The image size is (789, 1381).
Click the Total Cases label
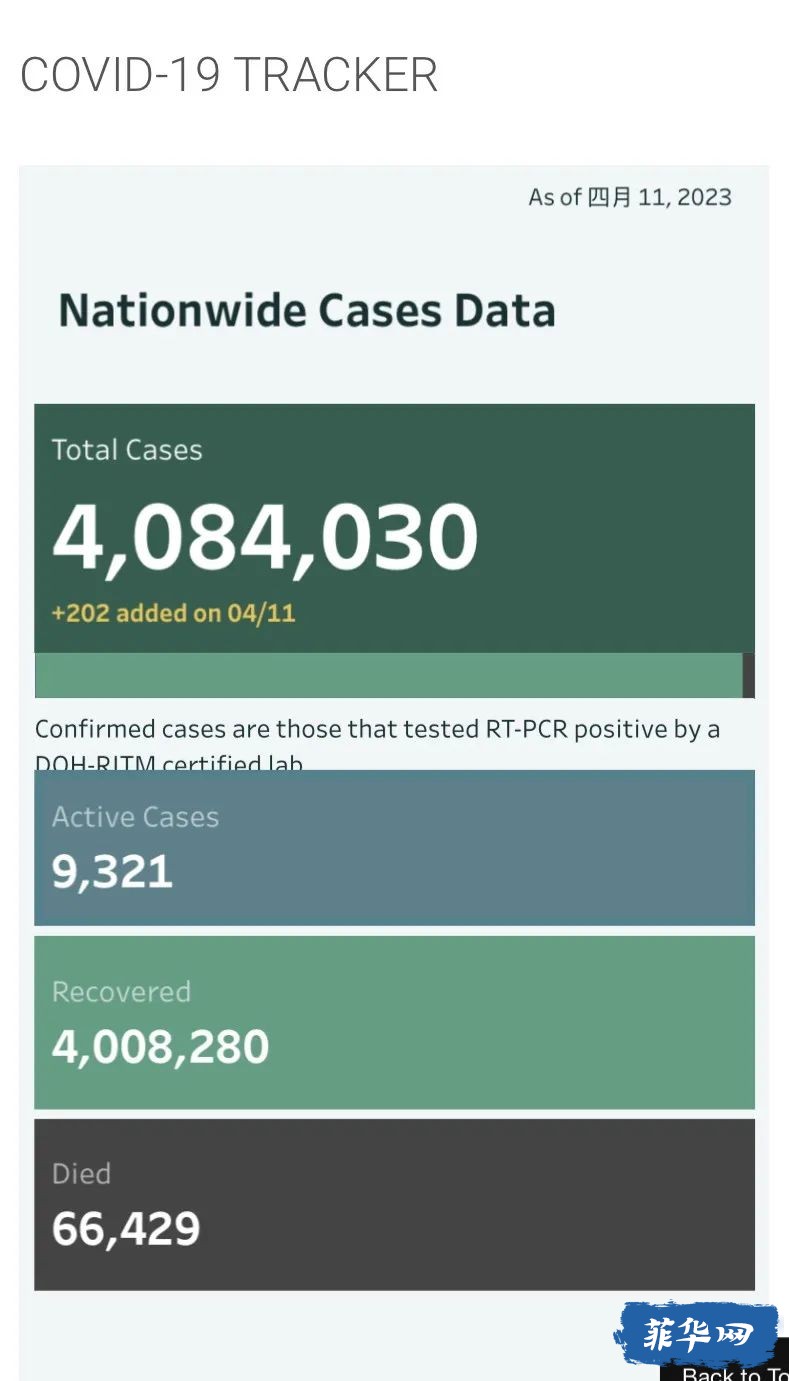click(x=127, y=450)
